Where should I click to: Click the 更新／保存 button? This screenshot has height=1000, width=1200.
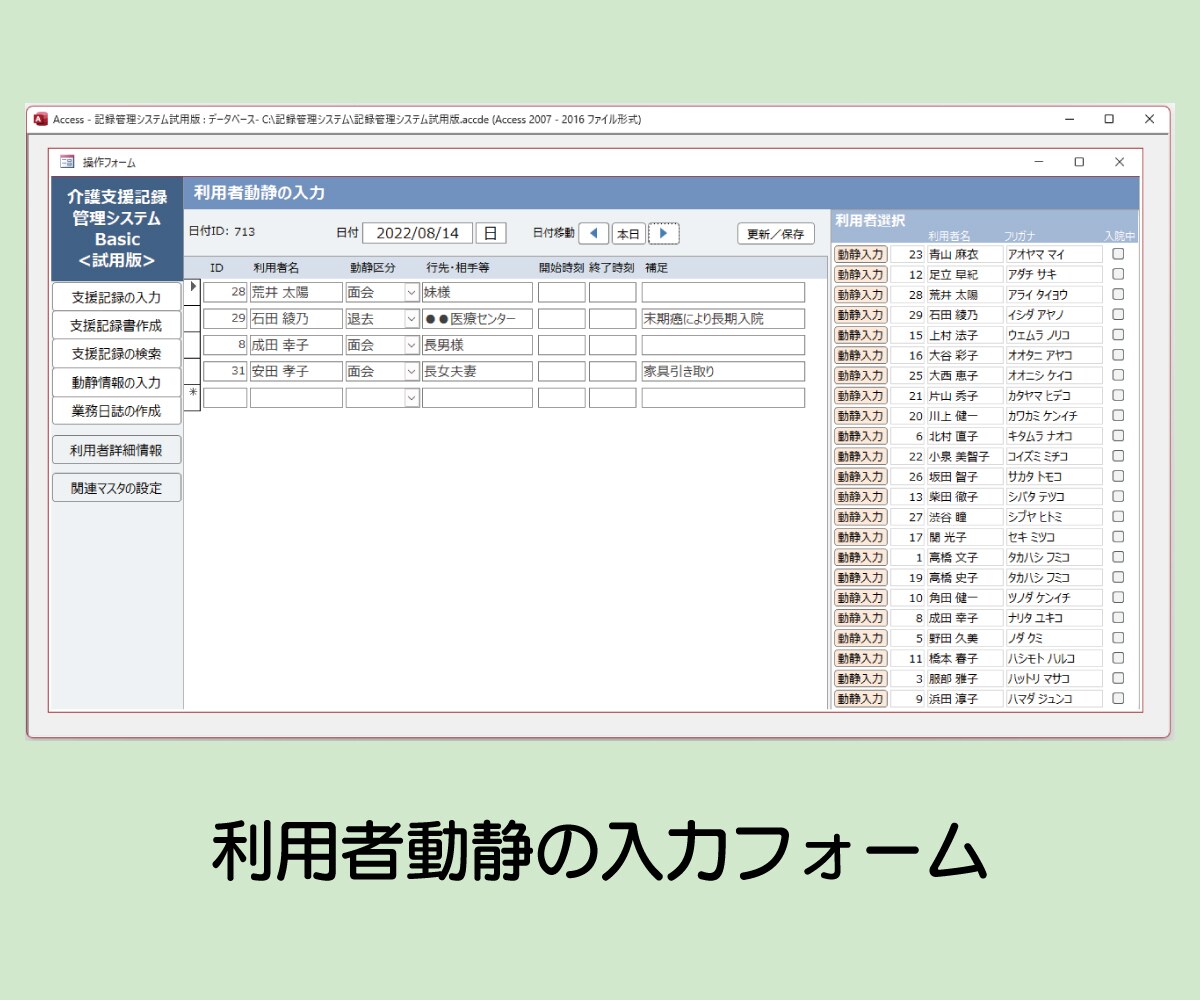[776, 233]
